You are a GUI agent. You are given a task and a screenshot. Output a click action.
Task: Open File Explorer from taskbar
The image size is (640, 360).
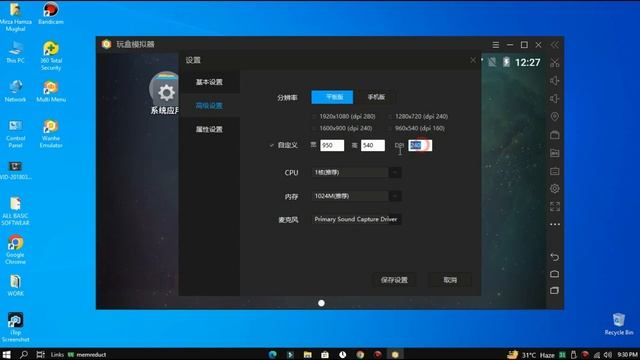[x=308, y=354]
